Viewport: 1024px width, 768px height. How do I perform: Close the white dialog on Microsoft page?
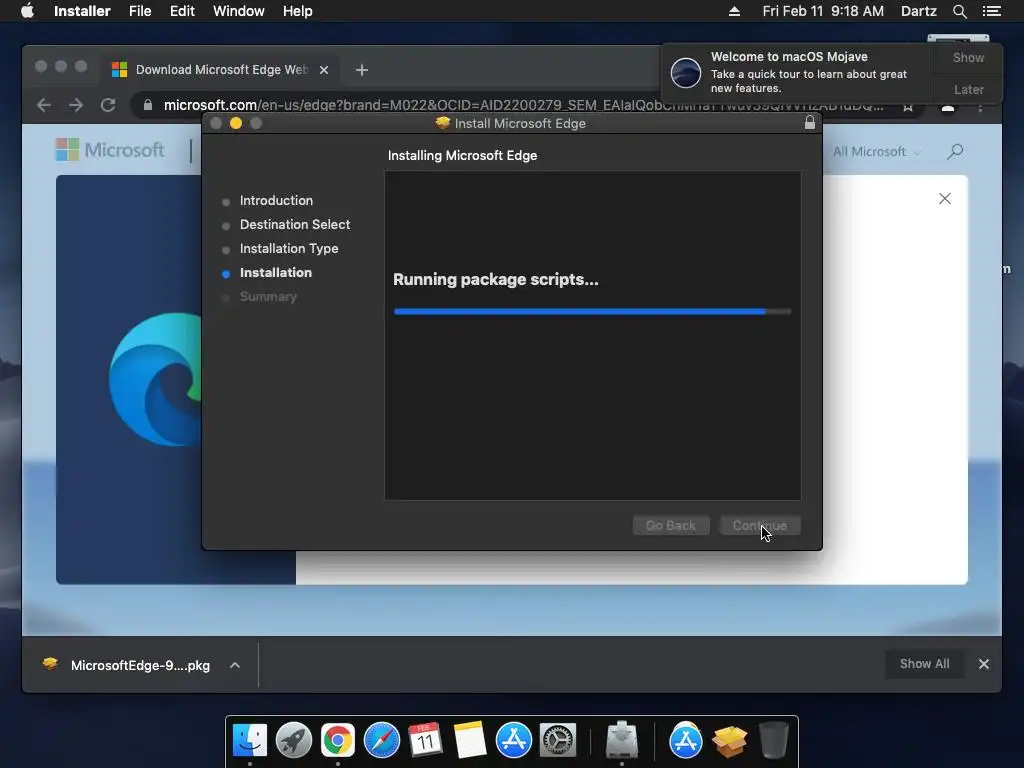tap(944, 199)
